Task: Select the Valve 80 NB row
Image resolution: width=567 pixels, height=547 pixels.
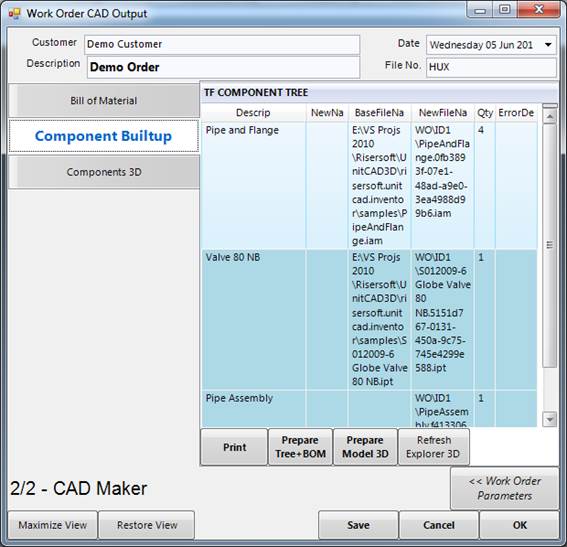Action: pyautogui.click(x=370, y=320)
